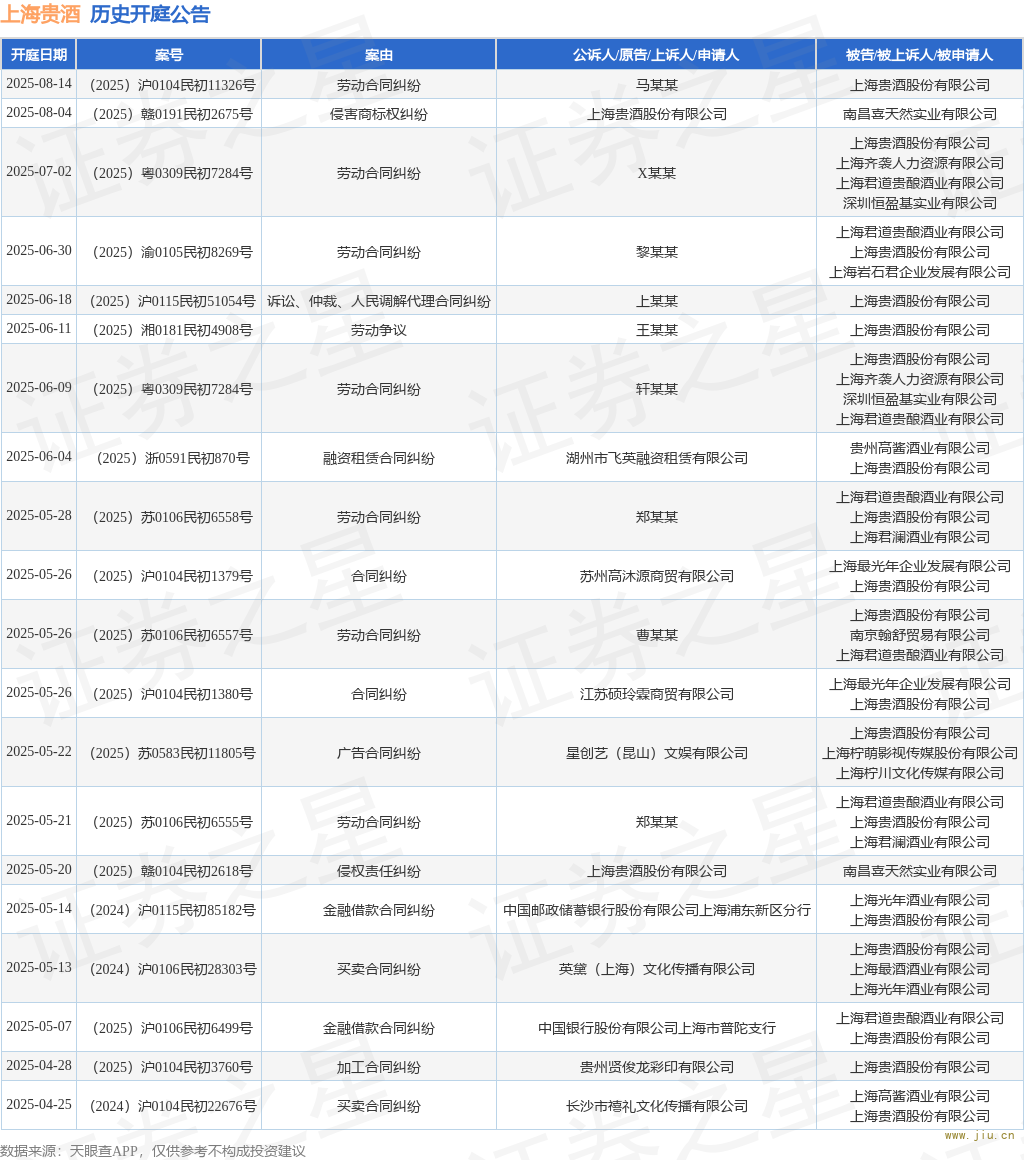1024x1160 pixels.
Task: Select case number (2025)沪0104民初1379号
Action: [172, 576]
